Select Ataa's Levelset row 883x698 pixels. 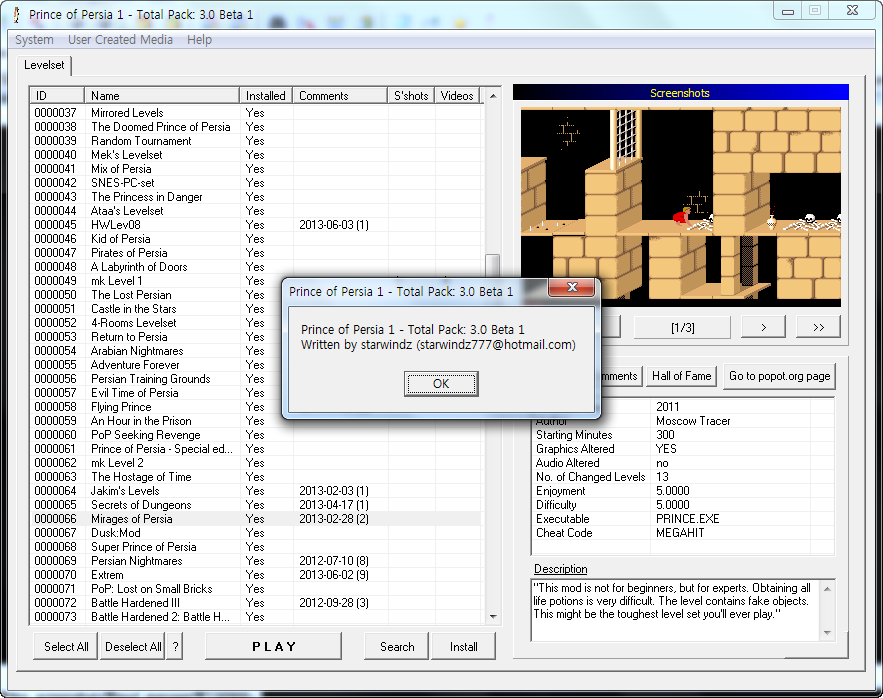[x=256, y=211]
